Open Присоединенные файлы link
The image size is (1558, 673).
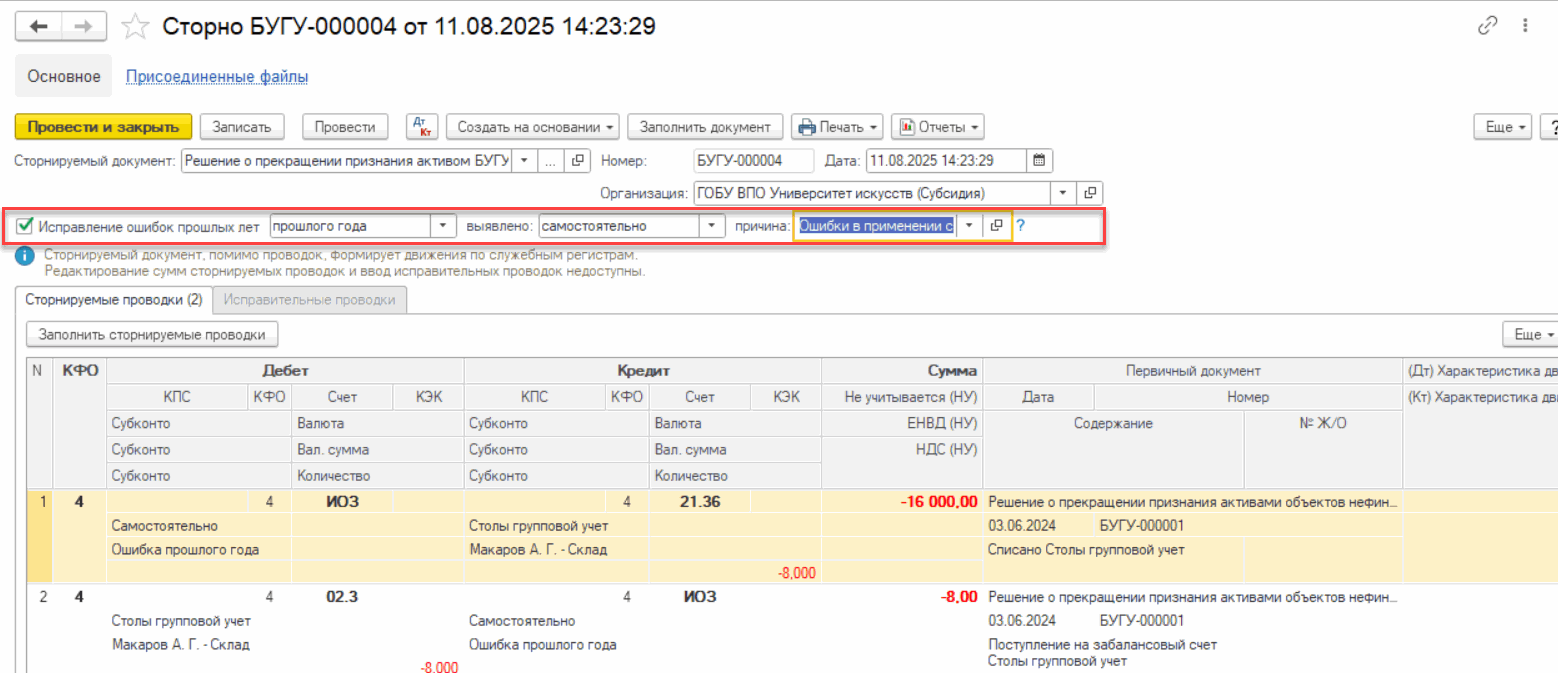(216, 76)
